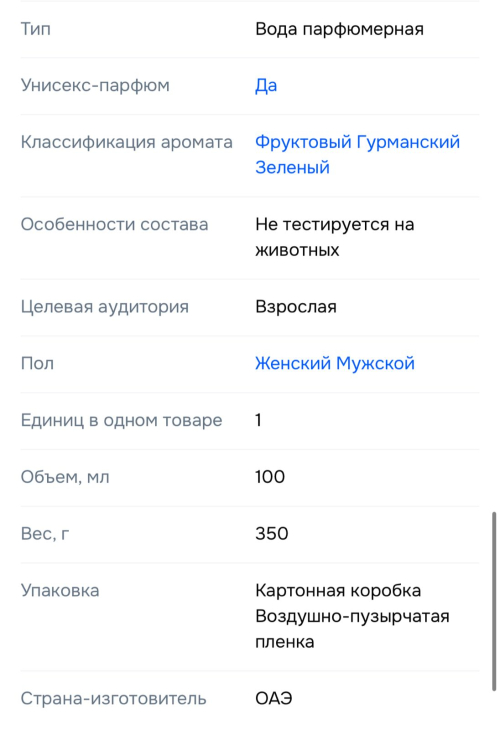
Task: Select the 'Зеленый' fragrance classification link
Action: 293,167
